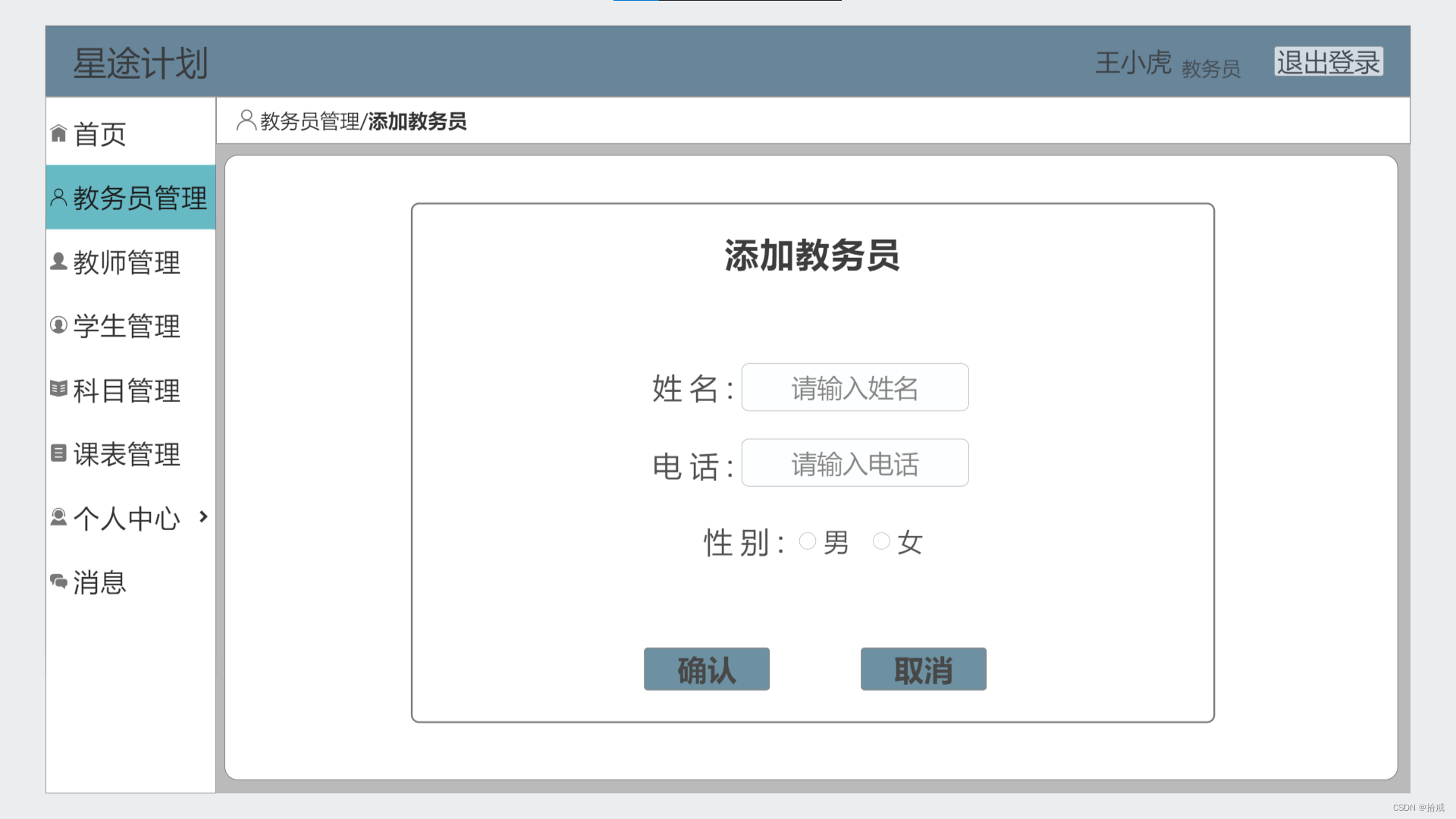The width and height of the screenshot is (1456, 819).
Task: Click the person icon next to 教务员管理
Action: (58, 197)
